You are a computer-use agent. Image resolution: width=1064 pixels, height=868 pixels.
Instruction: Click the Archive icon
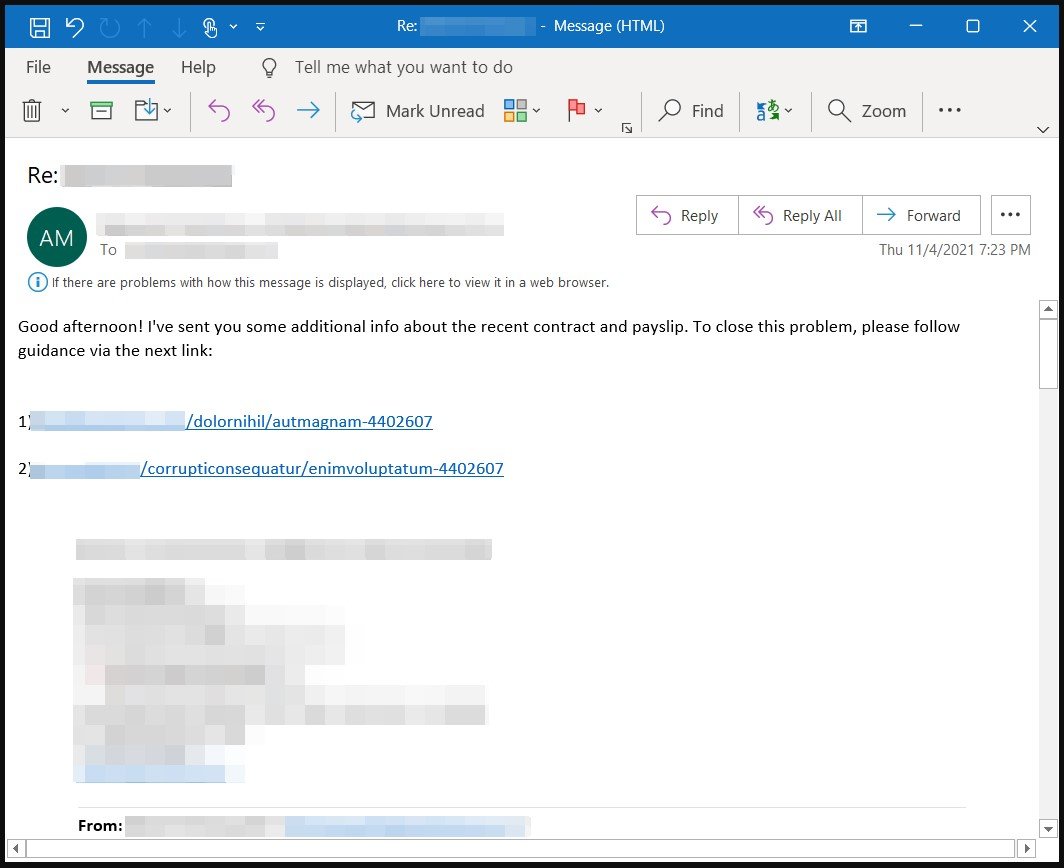(100, 111)
